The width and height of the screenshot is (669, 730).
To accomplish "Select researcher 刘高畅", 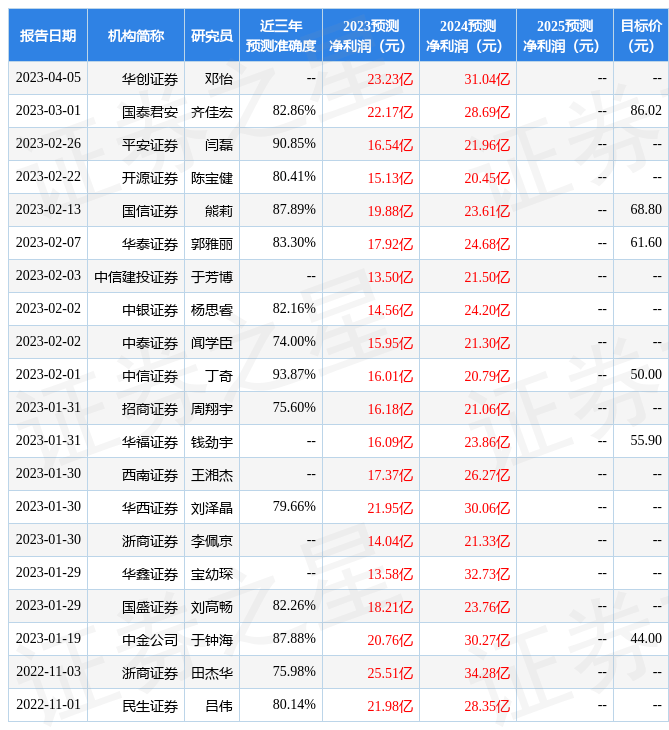I will [212, 608].
